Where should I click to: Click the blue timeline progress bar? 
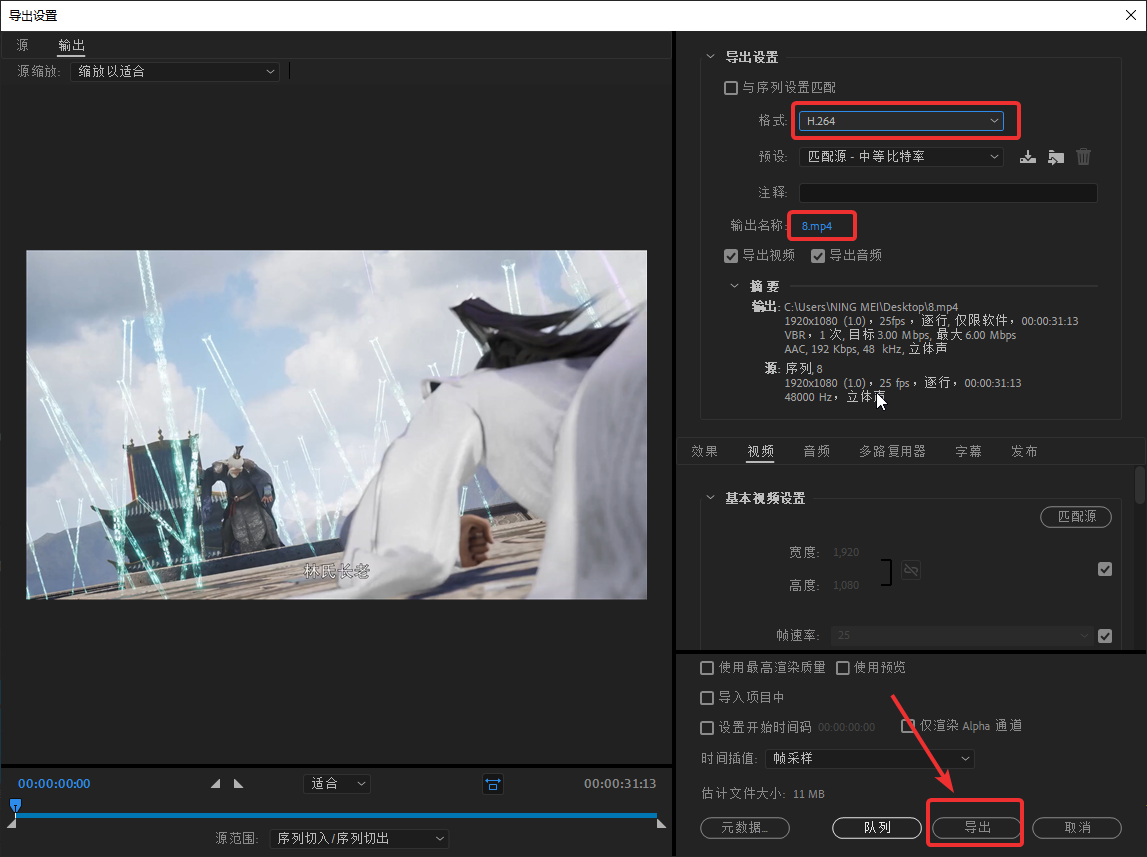336,815
